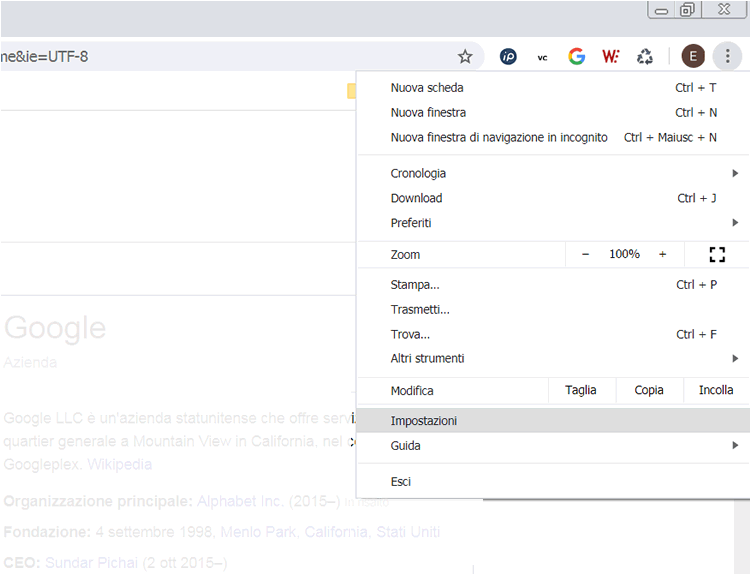Expand the Preferiti submenu
Screen dimensions: 750x574
(x=553, y=223)
